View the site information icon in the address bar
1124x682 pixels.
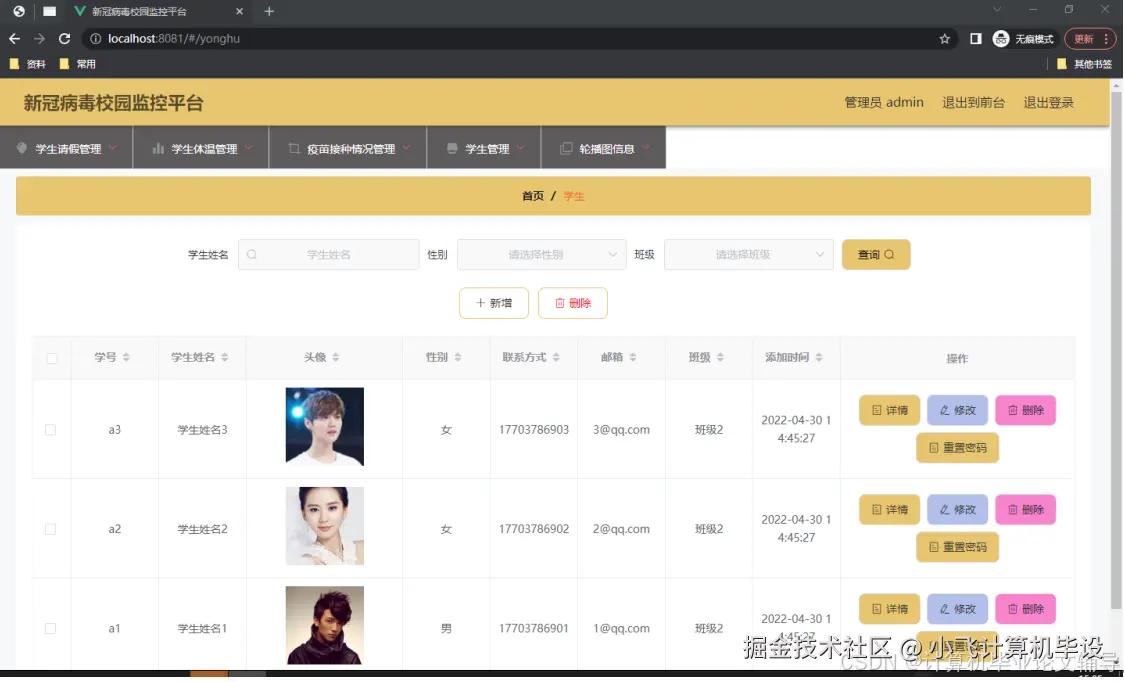(x=95, y=39)
